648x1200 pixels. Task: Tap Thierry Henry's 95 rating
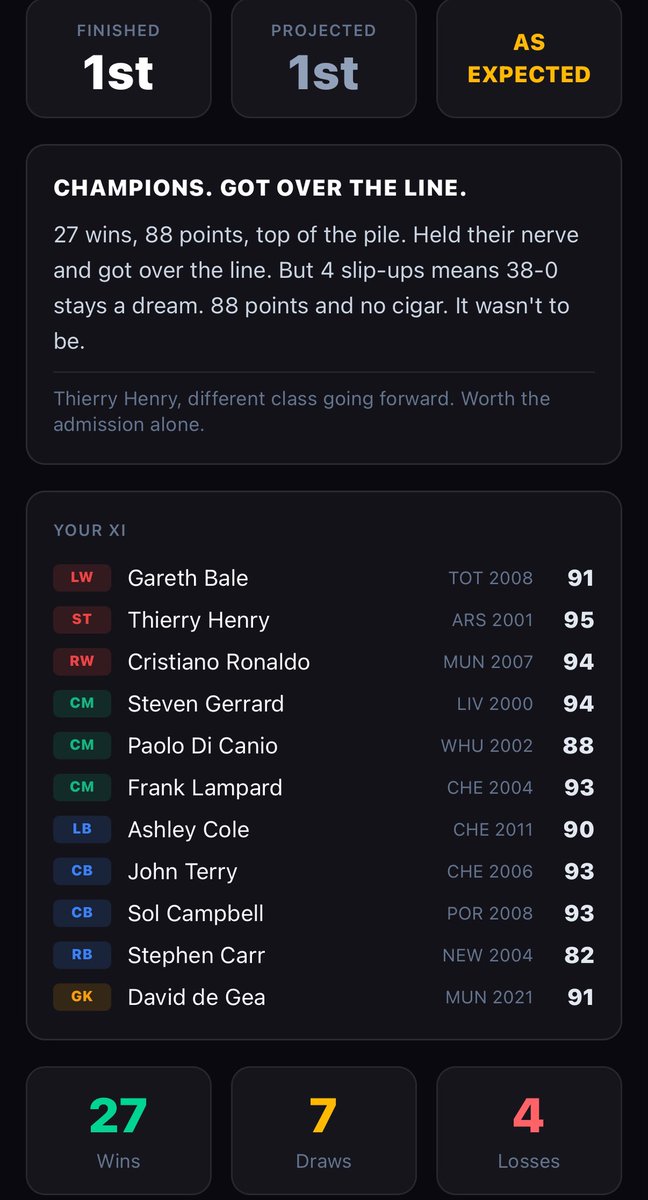click(x=579, y=620)
